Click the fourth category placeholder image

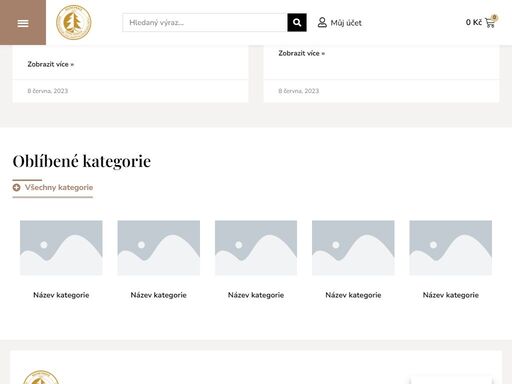[x=353, y=248]
